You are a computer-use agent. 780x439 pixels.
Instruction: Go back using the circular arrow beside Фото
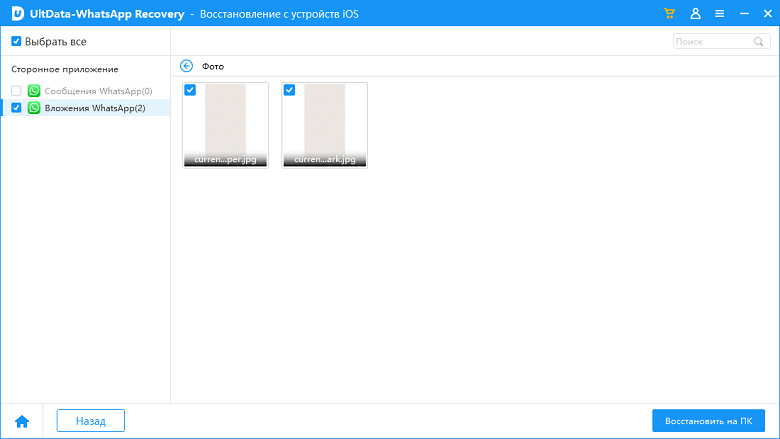click(186, 66)
